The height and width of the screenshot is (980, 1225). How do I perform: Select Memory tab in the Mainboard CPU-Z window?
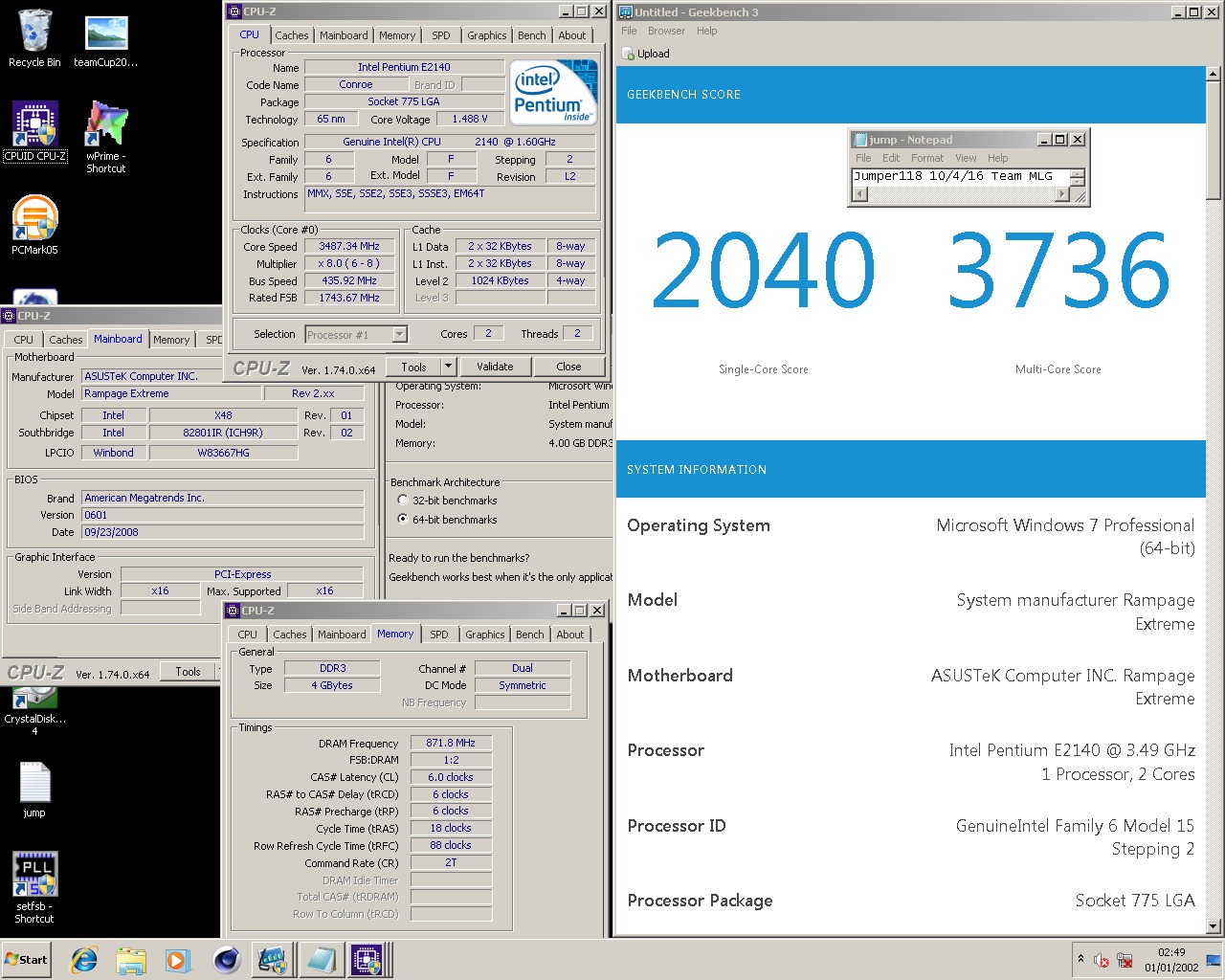[x=171, y=340]
